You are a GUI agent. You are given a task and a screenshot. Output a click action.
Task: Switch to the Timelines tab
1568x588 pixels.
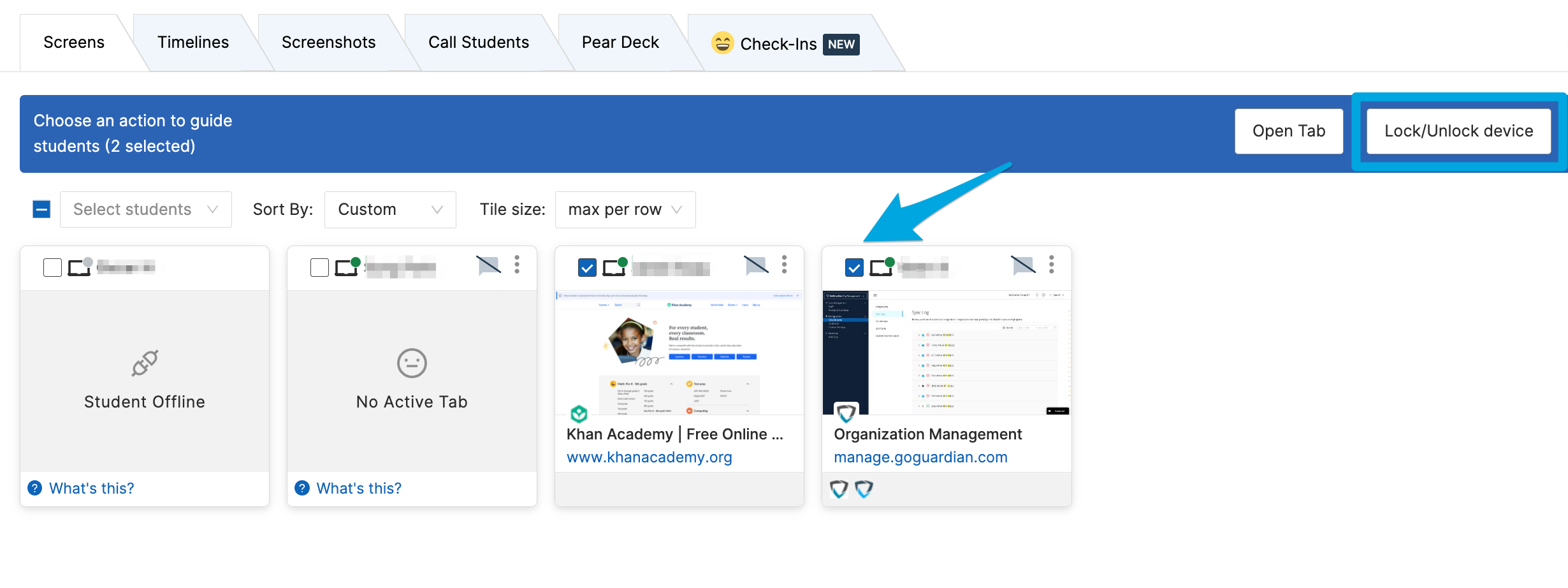pyautogui.click(x=192, y=42)
